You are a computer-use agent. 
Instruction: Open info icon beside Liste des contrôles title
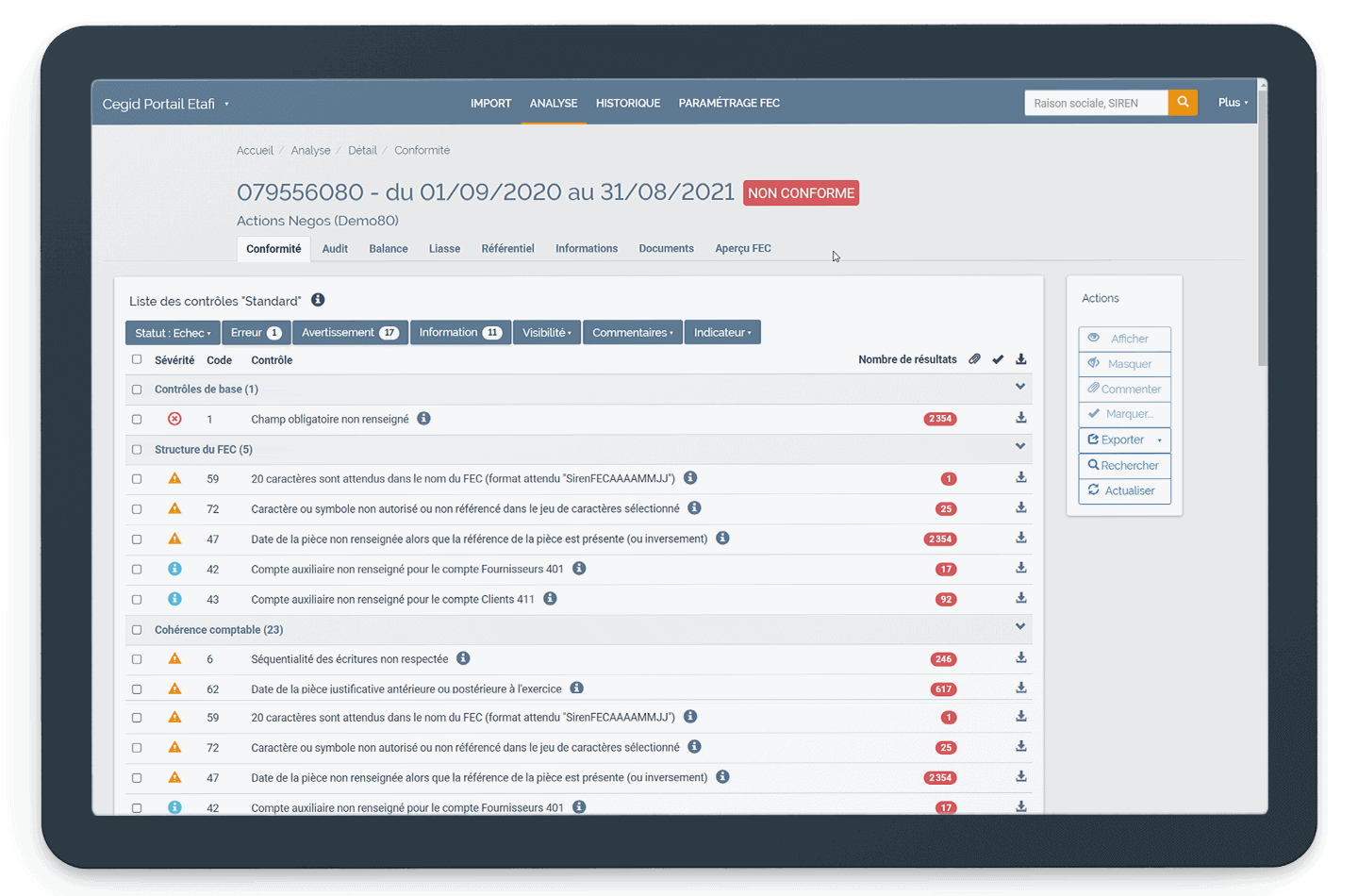click(x=318, y=300)
